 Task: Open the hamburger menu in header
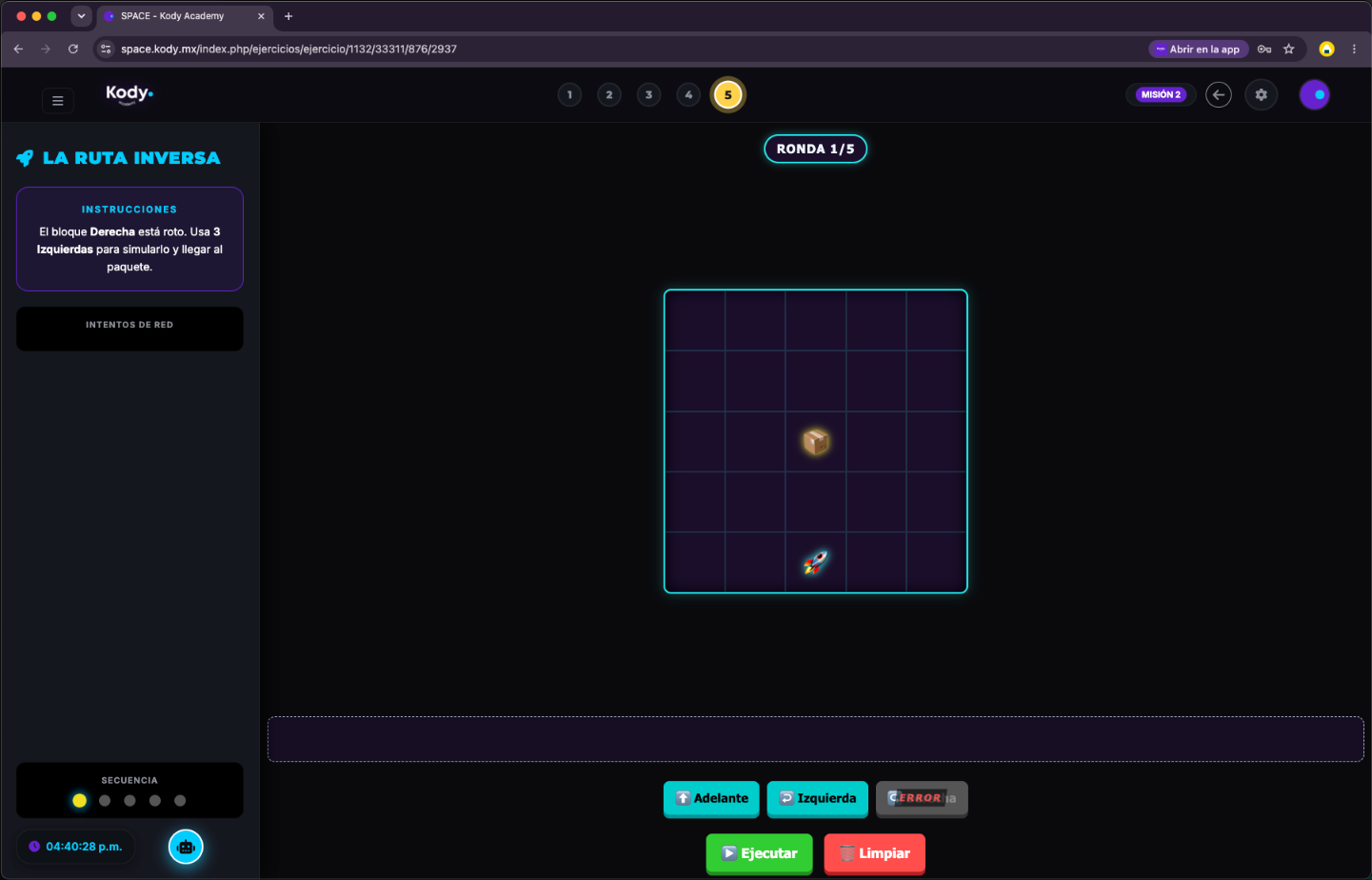point(58,100)
